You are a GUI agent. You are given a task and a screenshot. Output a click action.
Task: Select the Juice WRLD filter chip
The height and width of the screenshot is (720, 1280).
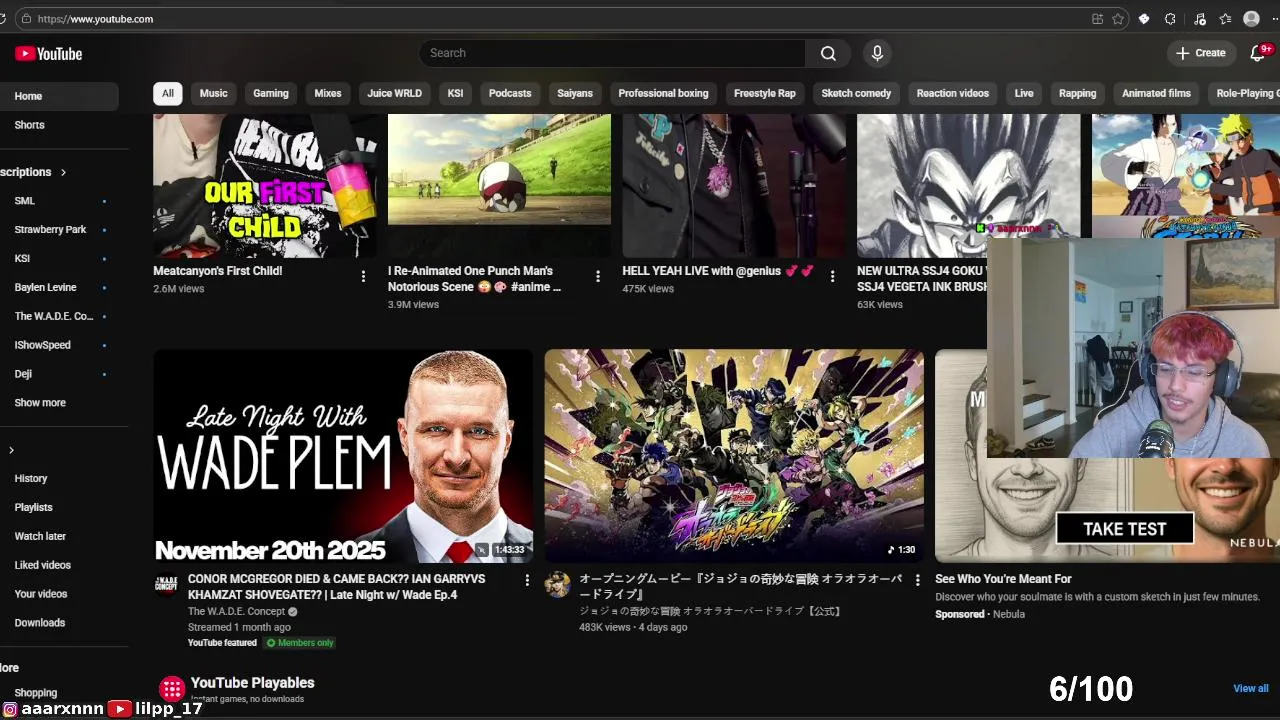pyautogui.click(x=394, y=93)
